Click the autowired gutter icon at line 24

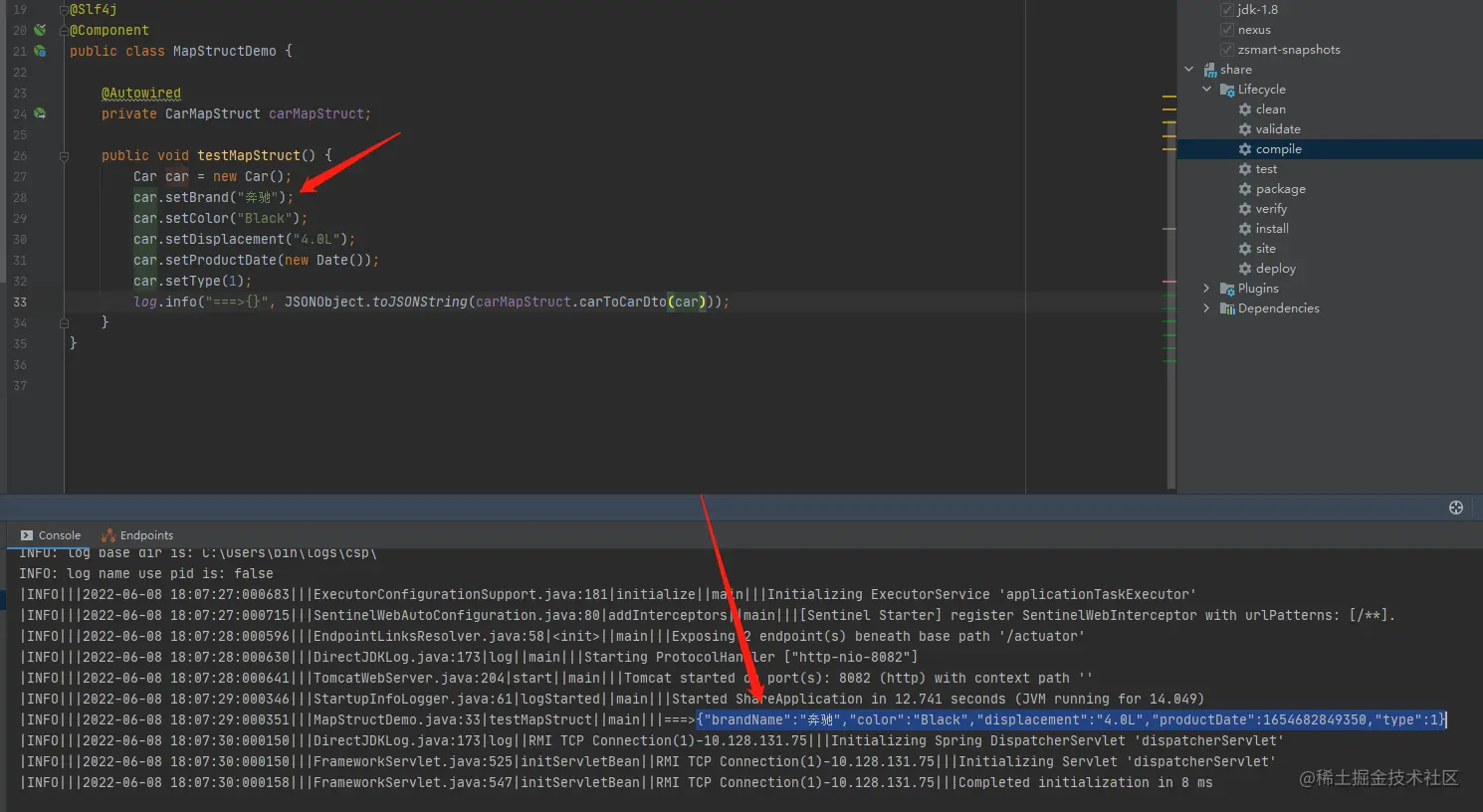40,113
